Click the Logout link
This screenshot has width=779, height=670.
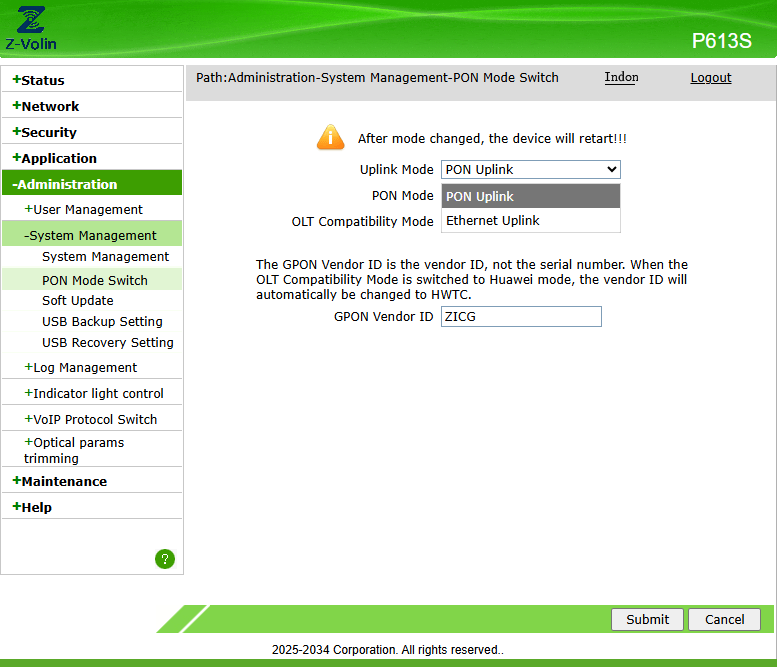point(710,78)
